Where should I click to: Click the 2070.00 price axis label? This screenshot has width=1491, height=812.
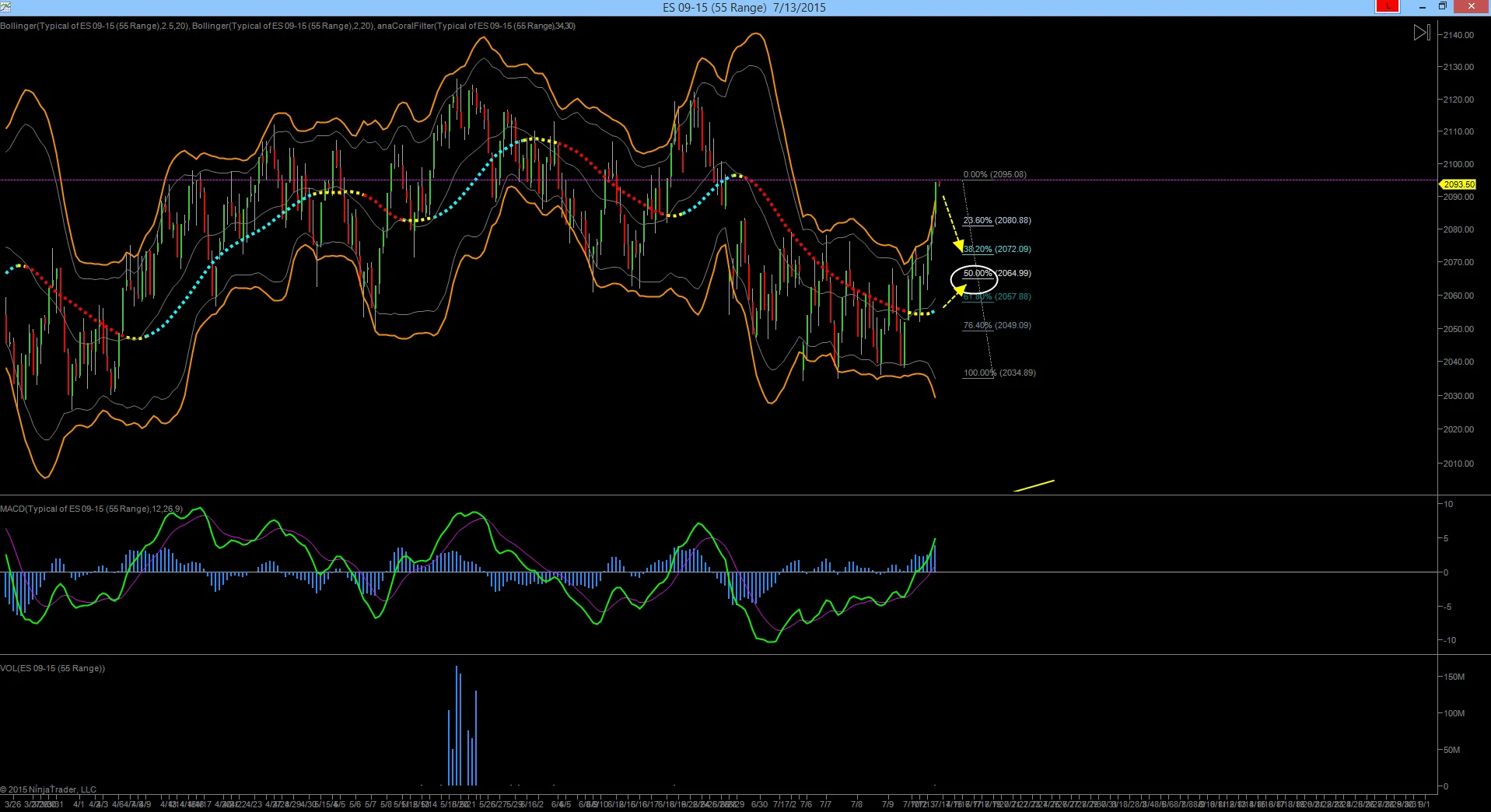tap(1458, 262)
